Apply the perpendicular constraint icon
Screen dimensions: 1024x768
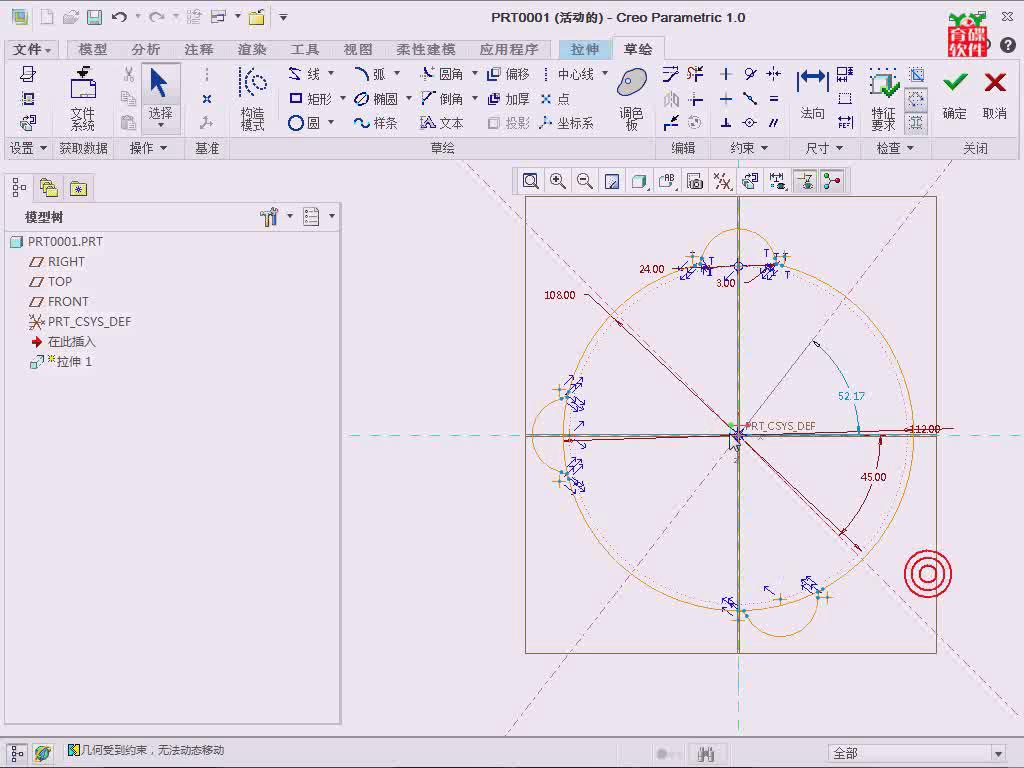coord(726,123)
